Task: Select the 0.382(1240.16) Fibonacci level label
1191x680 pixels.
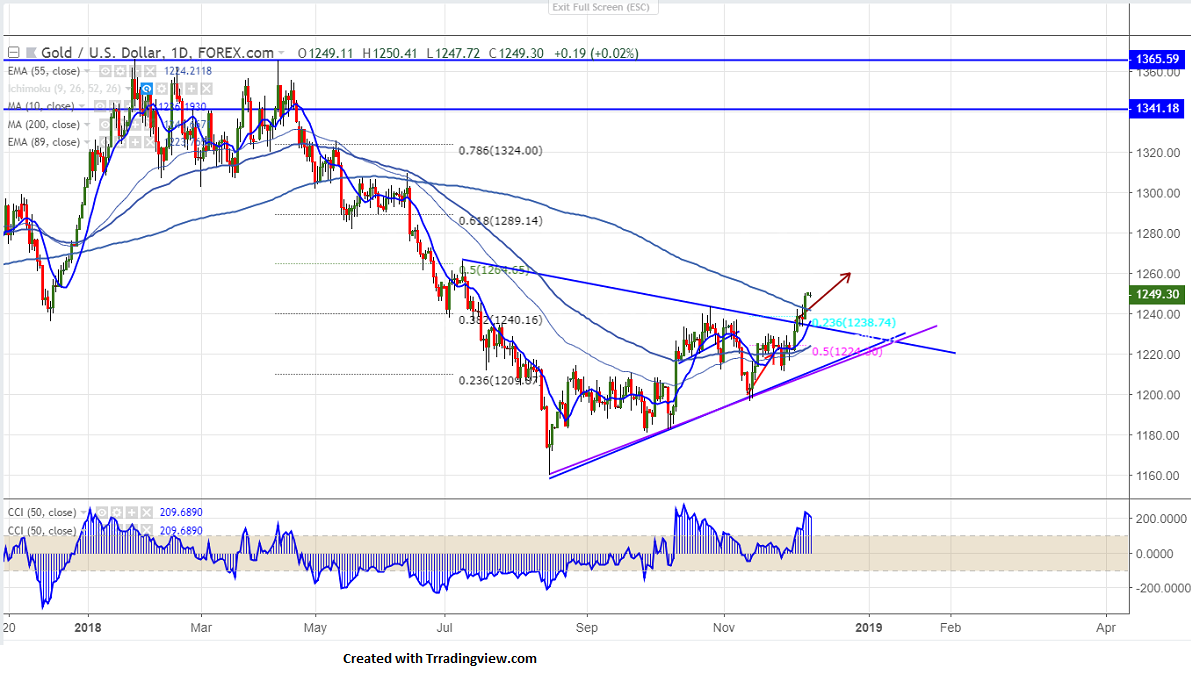Action: point(501,320)
